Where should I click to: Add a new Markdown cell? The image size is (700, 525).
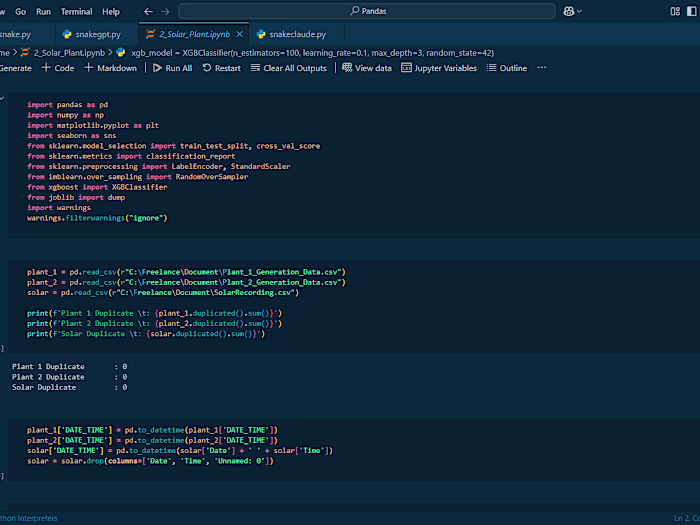[x=111, y=68]
